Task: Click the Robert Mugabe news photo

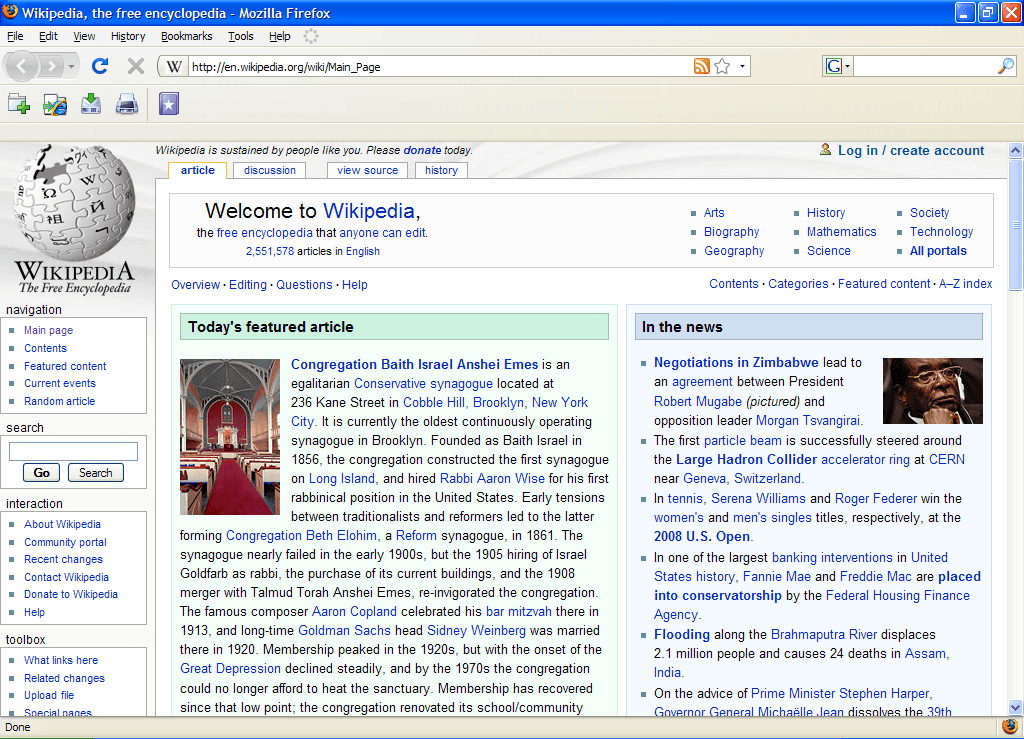Action: point(933,391)
